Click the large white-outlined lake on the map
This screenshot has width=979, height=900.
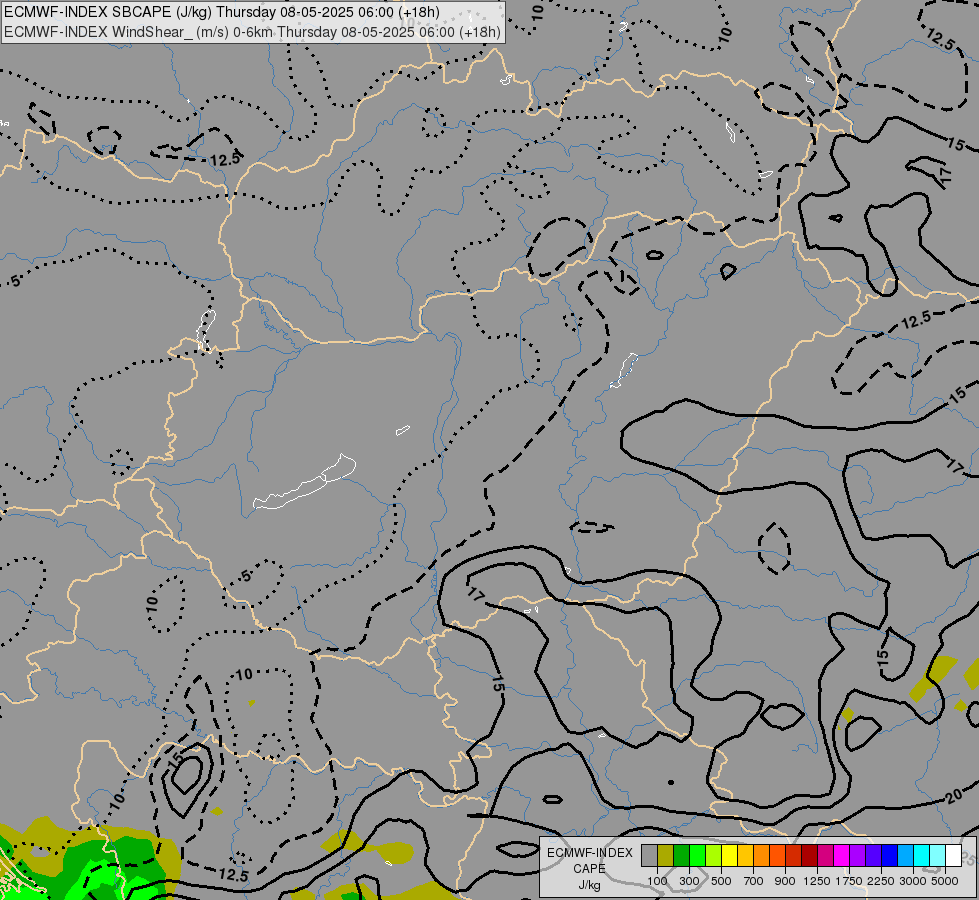click(x=305, y=483)
